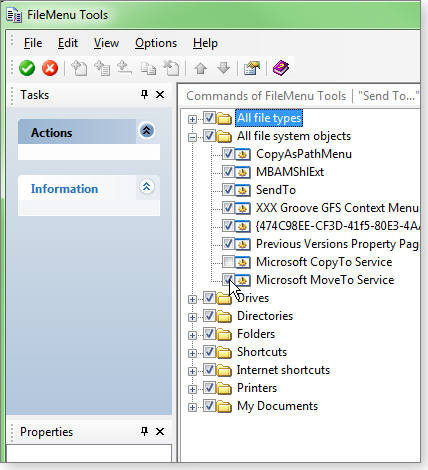This screenshot has height=470, width=428.
Task: Click the SendTo shell extension icon
Action: (242, 190)
